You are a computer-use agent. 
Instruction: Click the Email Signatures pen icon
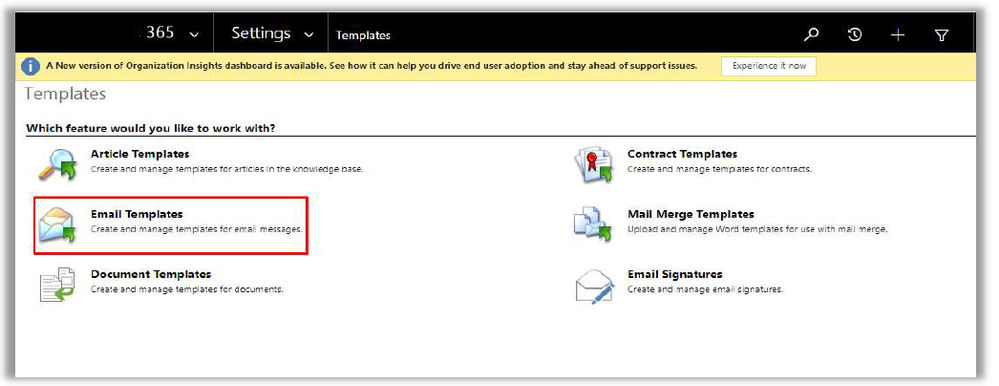[x=594, y=286]
